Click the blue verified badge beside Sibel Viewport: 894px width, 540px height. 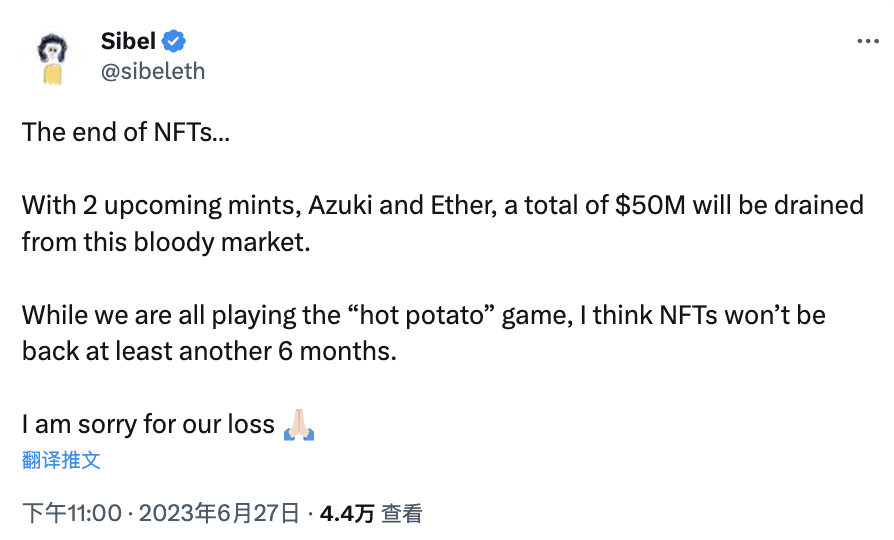(174, 42)
